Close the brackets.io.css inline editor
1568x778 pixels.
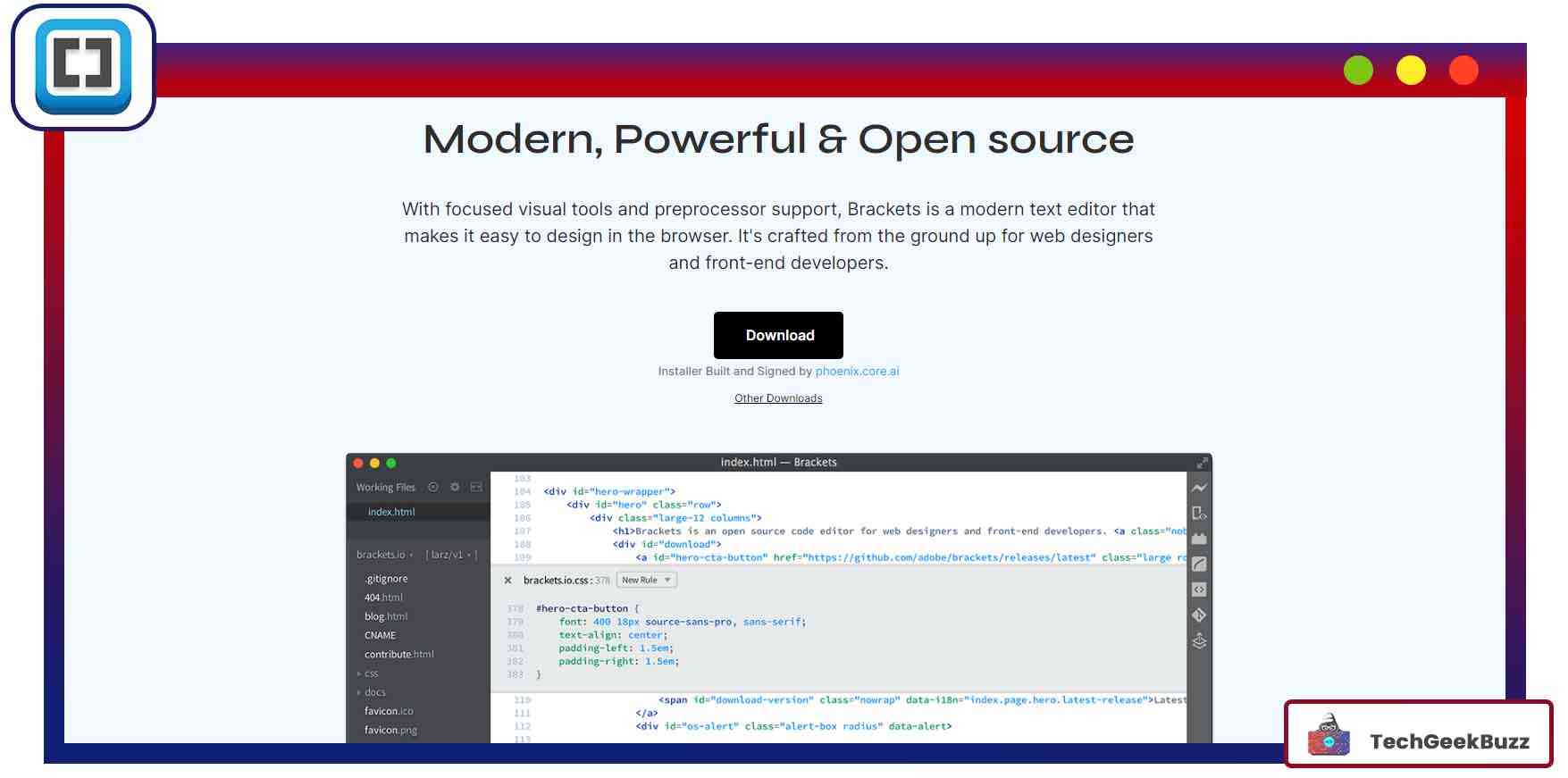(x=507, y=581)
